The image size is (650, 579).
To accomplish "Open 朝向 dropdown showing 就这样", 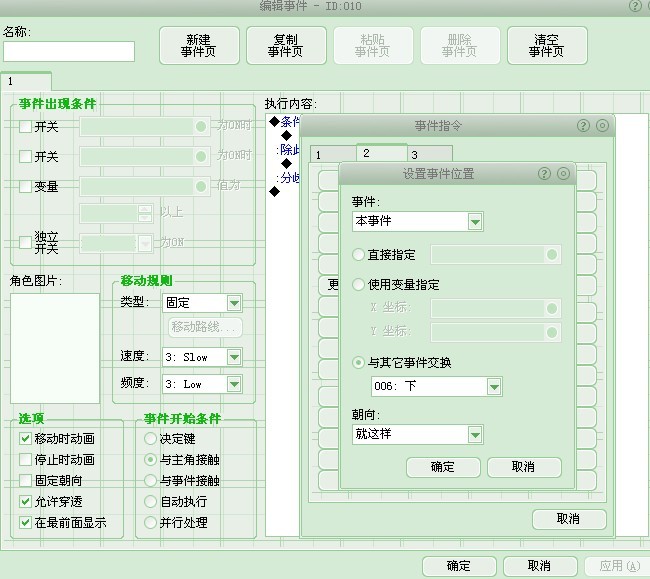I will click(x=417, y=434).
